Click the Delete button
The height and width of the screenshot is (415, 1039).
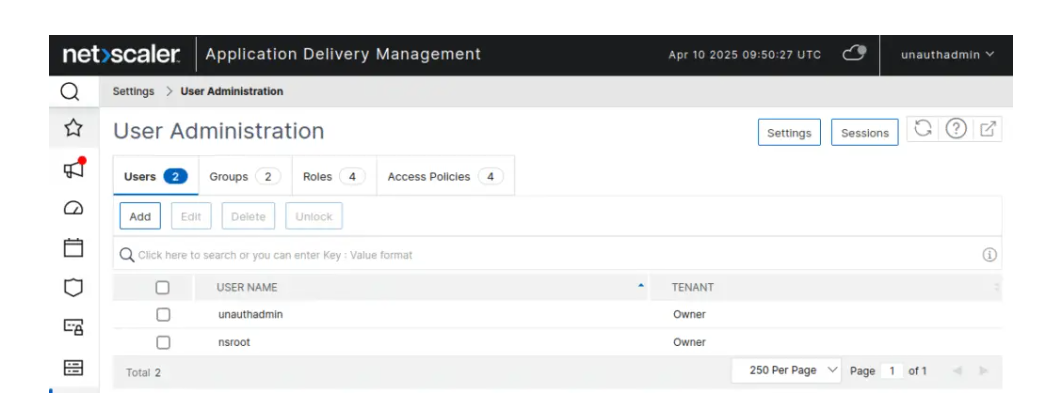[x=248, y=216]
